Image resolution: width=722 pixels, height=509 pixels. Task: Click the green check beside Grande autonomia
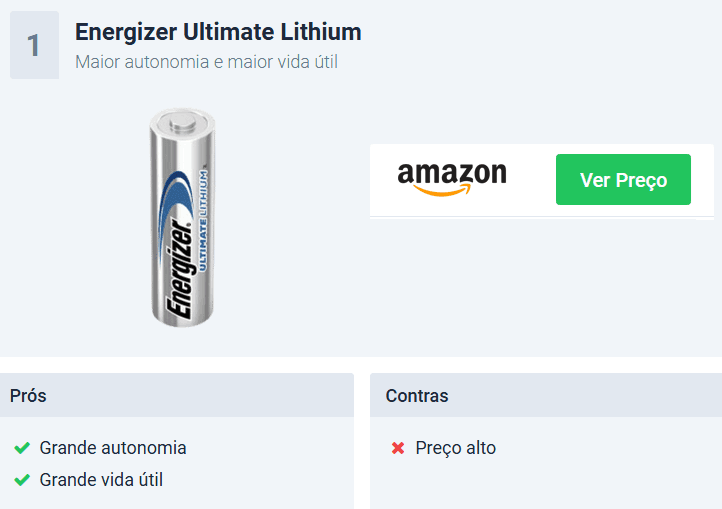pyautogui.click(x=22, y=448)
